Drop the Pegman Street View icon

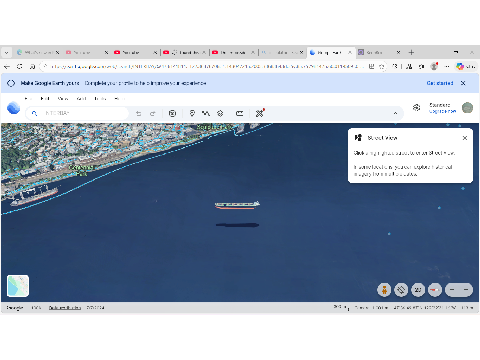pyautogui.click(x=384, y=290)
